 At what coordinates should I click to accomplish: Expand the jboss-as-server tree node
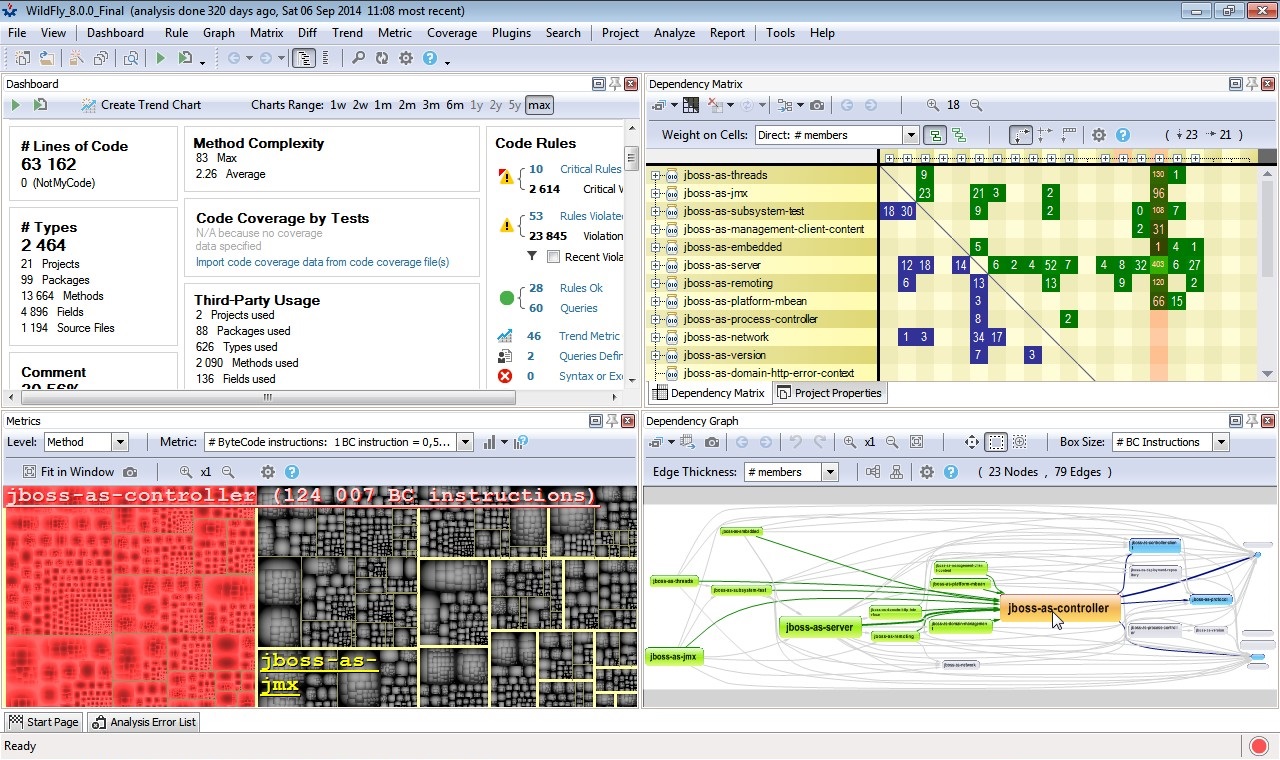[x=656, y=265]
